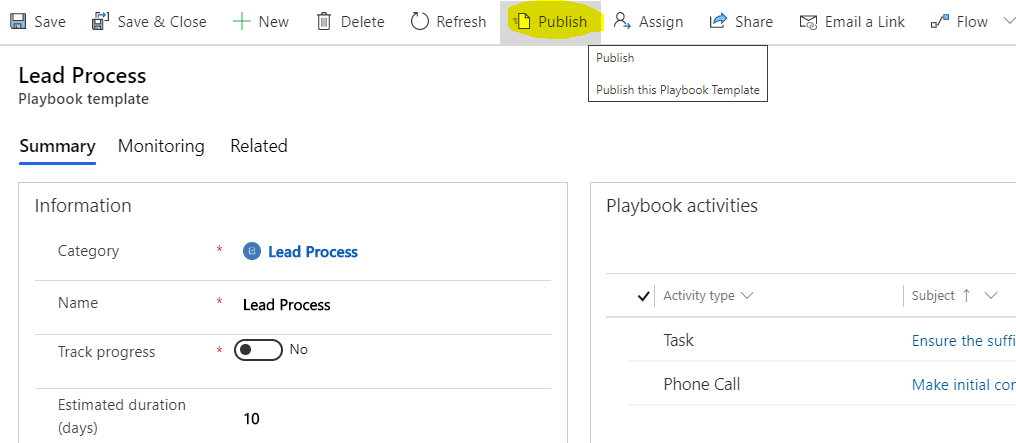
Task: Click the Save floppy disk icon
Action: click(x=17, y=21)
